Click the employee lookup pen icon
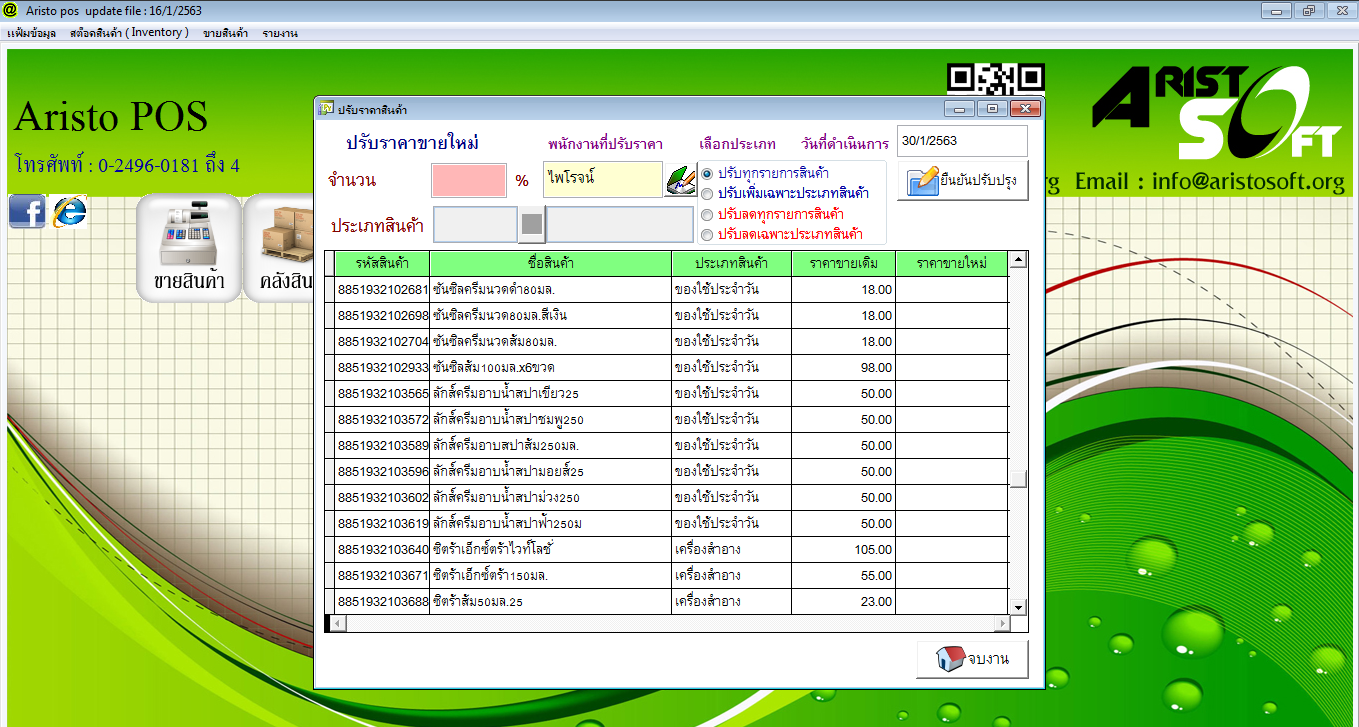 [680, 180]
